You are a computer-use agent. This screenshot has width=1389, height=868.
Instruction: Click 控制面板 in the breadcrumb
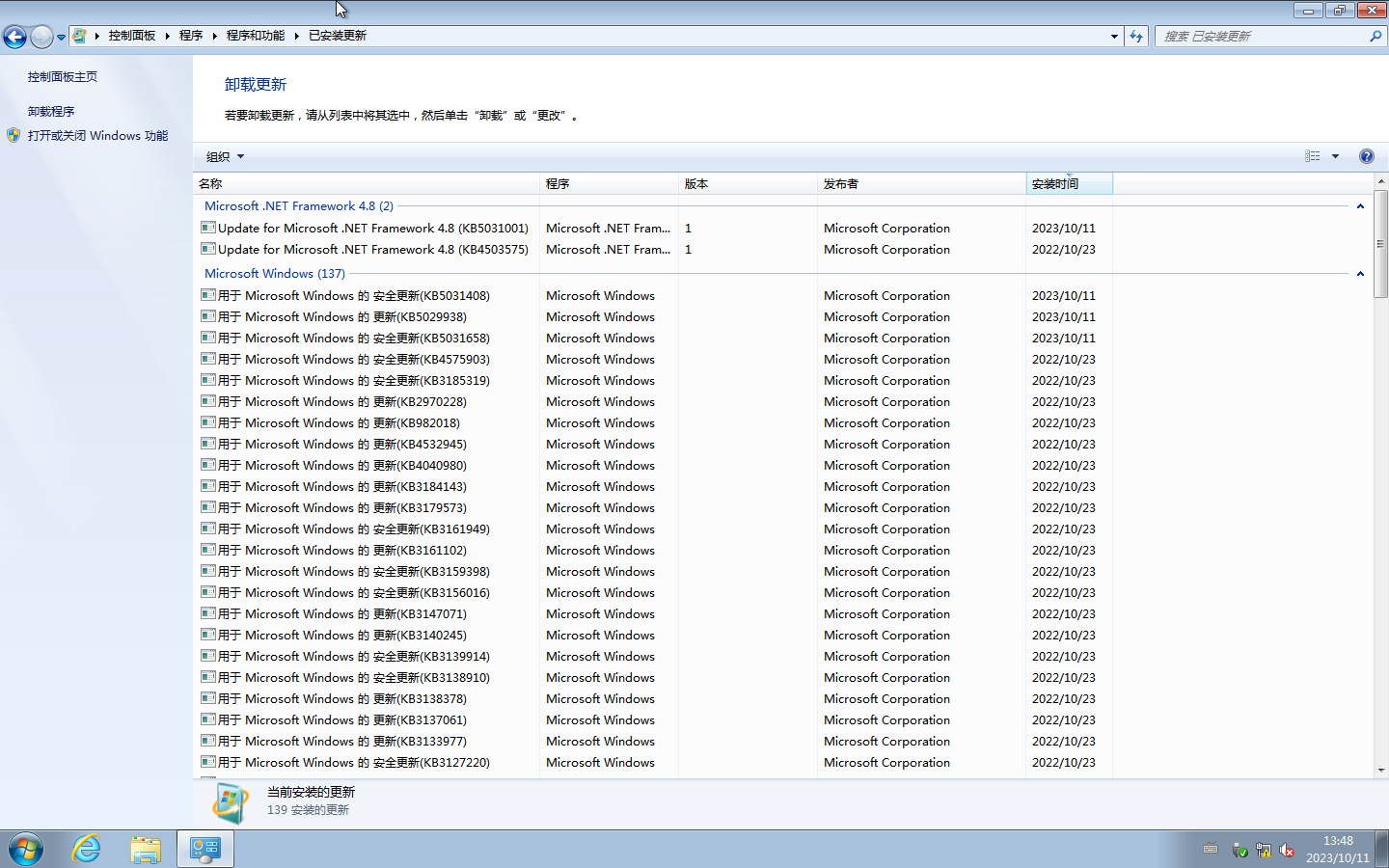tap(132, 36)
